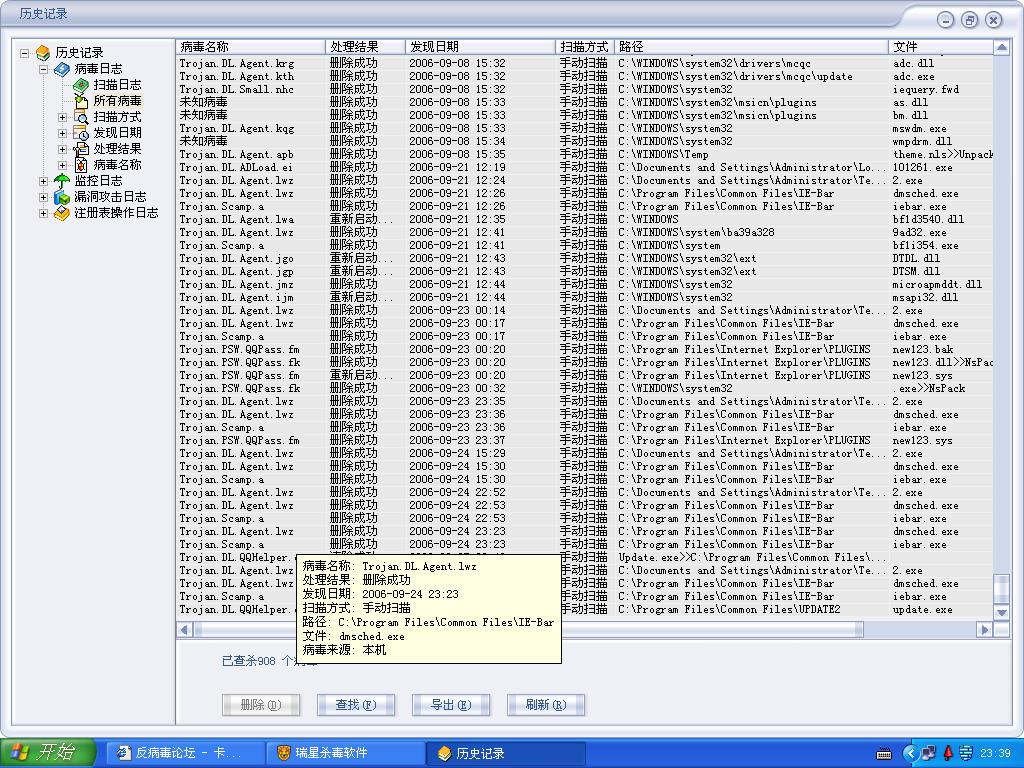Select row with file msapi32.dll
Screen dimensions: 1024x768
(x=584, y=297)
